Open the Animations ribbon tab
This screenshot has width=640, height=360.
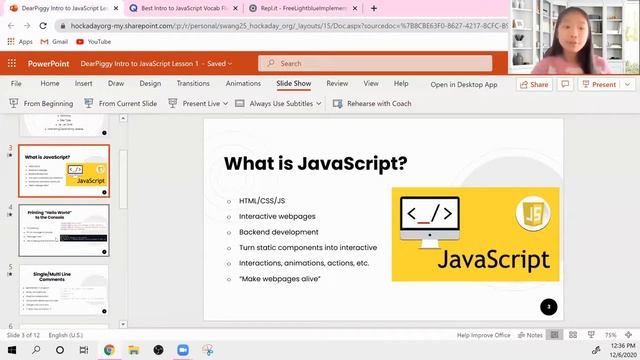coord(243,84)
